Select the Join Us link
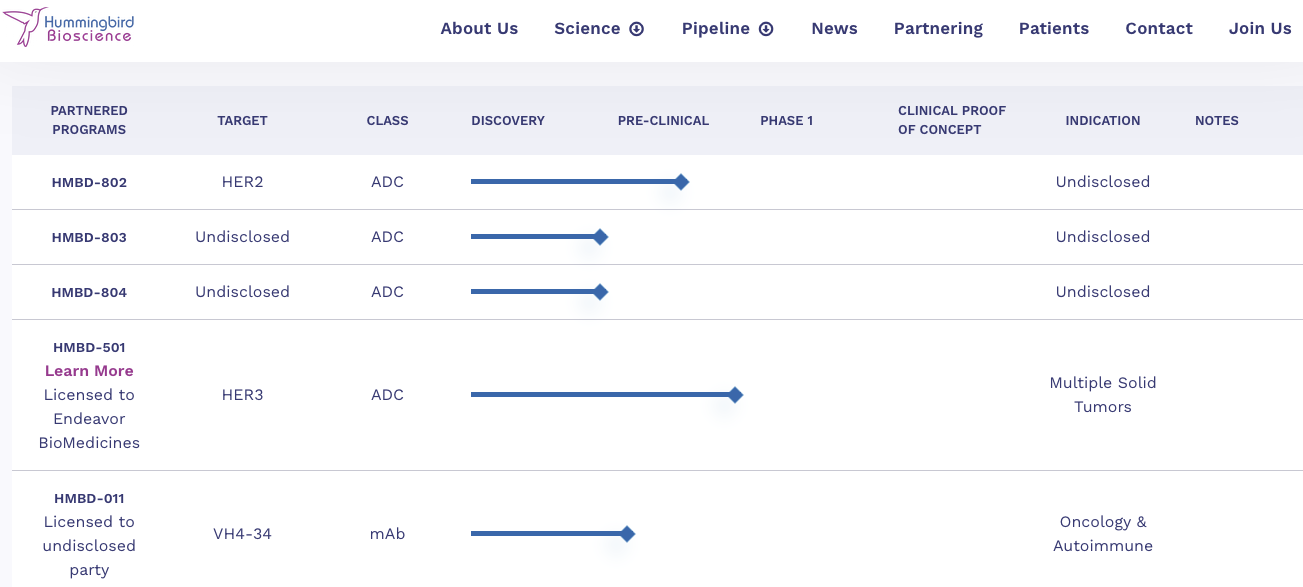The height and width of the screenshot is (587, 1303). (1260, 29)
